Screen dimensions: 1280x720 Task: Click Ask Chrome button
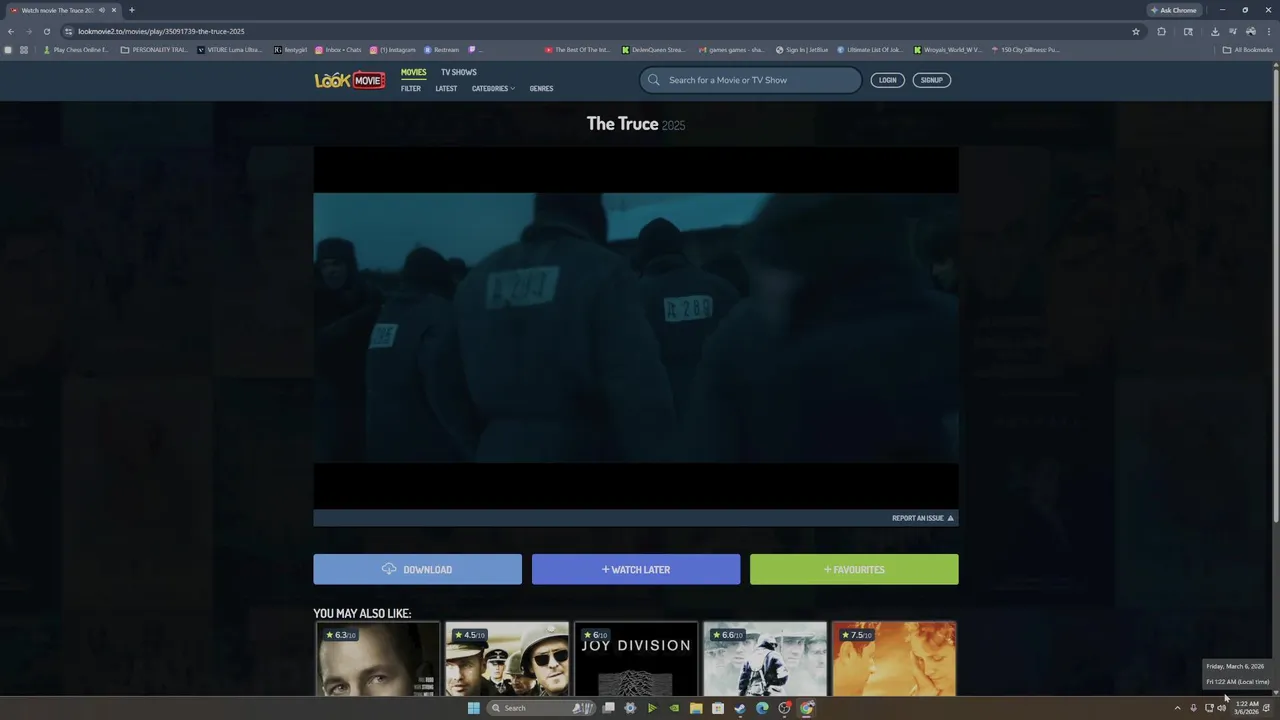tap(1173, 10)
